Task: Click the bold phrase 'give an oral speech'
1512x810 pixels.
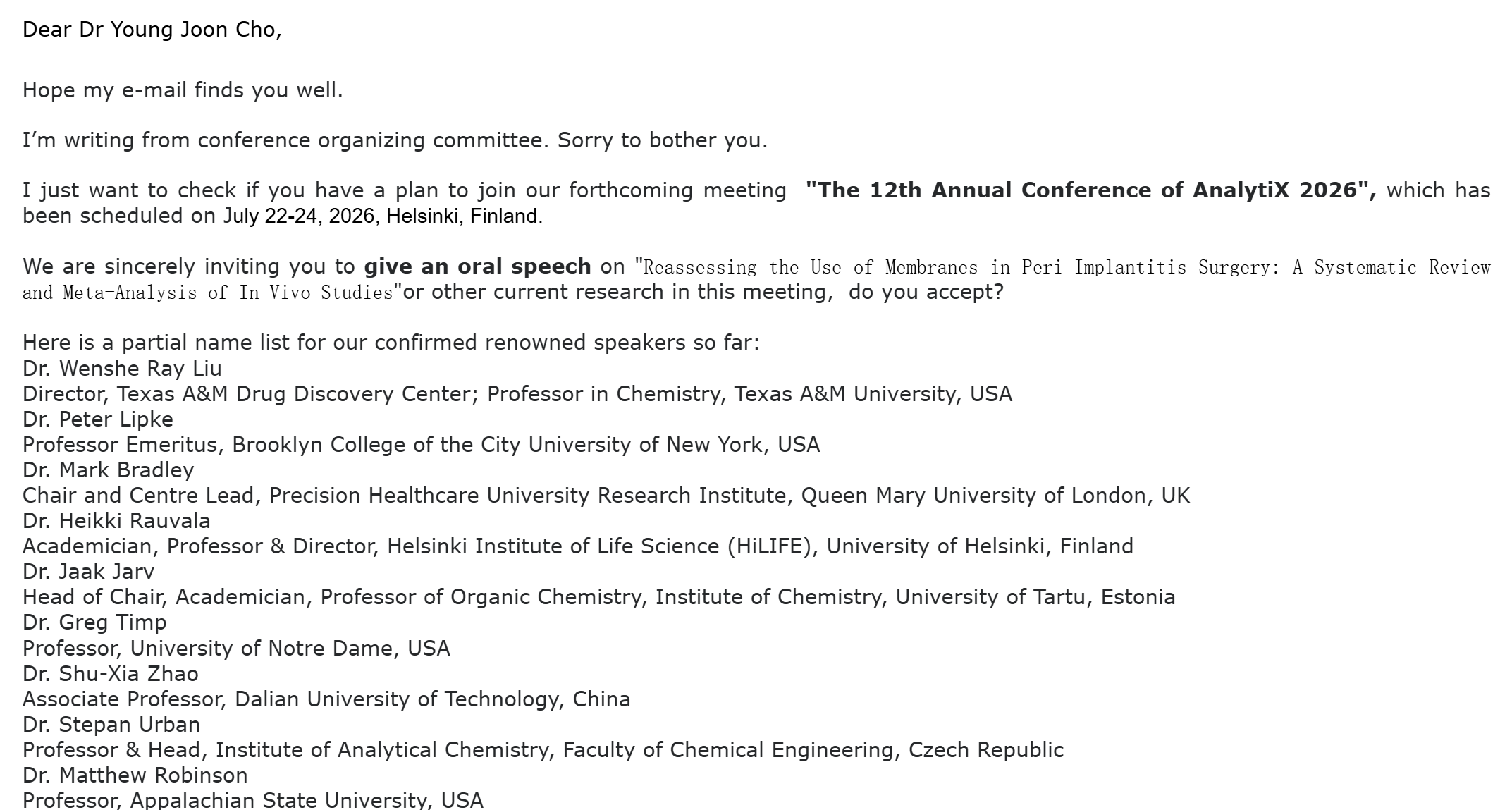Action: 477,266
